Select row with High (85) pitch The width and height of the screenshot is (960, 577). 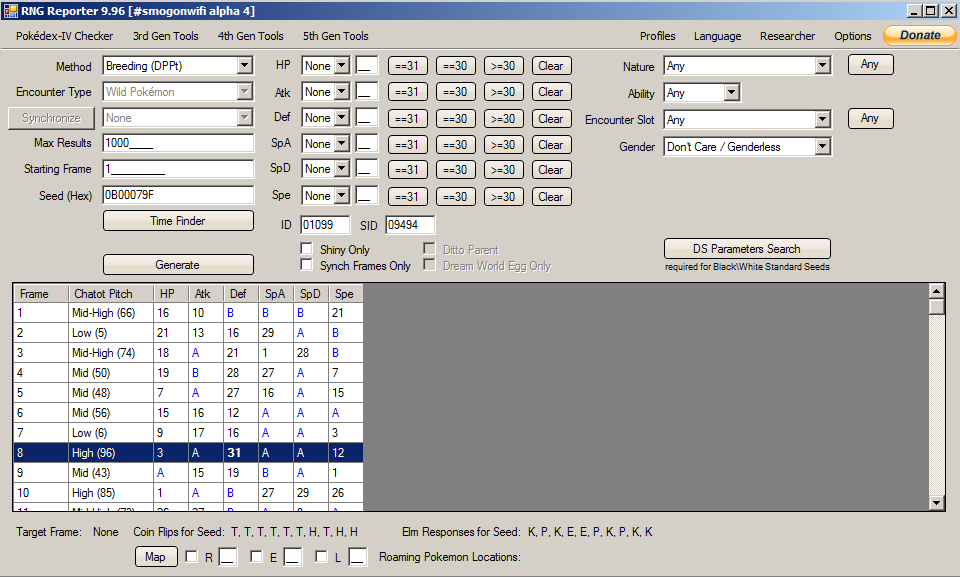pos(189,492)
